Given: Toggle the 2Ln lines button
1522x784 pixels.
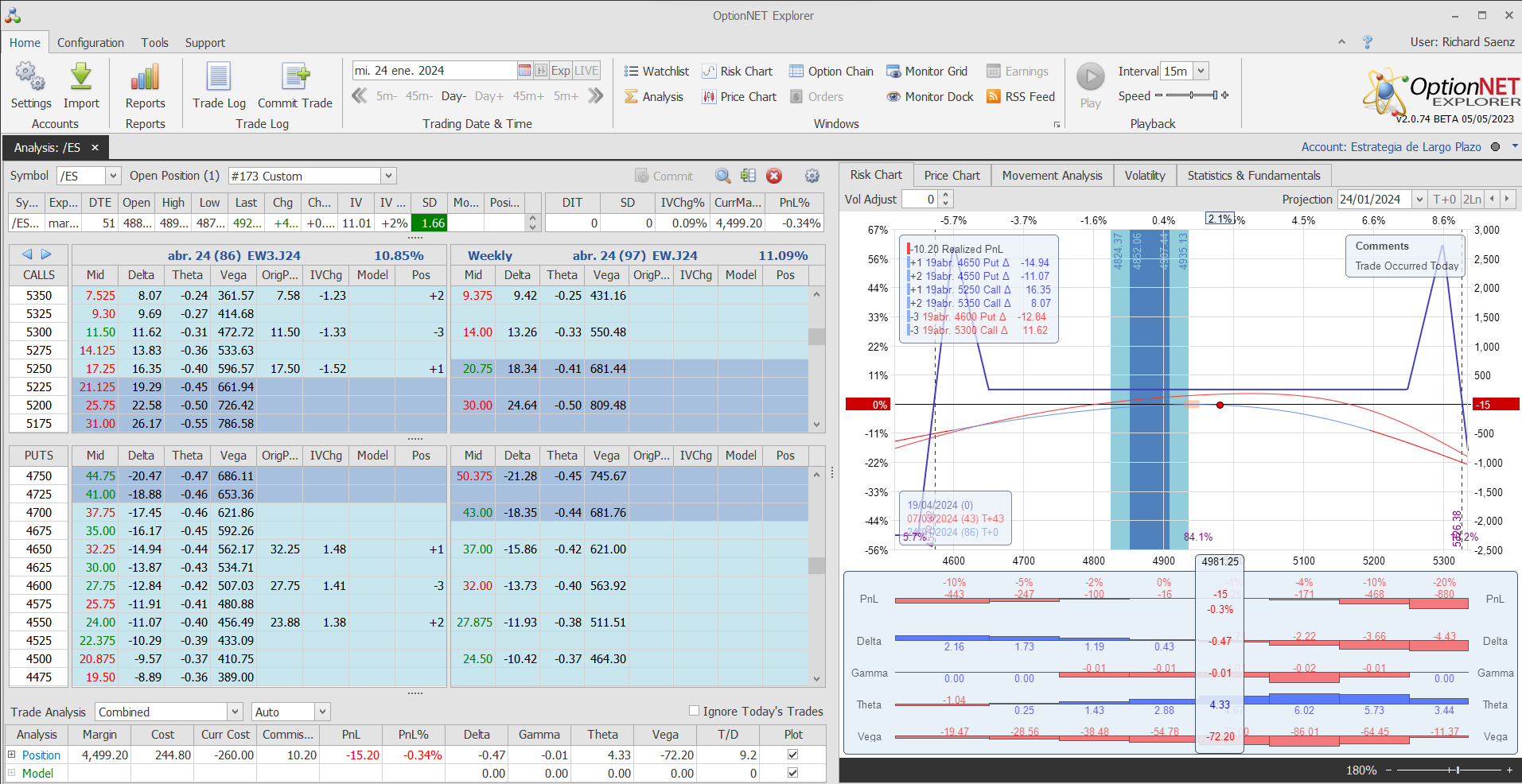Looking at the screenshot, I should (1473, 199).
